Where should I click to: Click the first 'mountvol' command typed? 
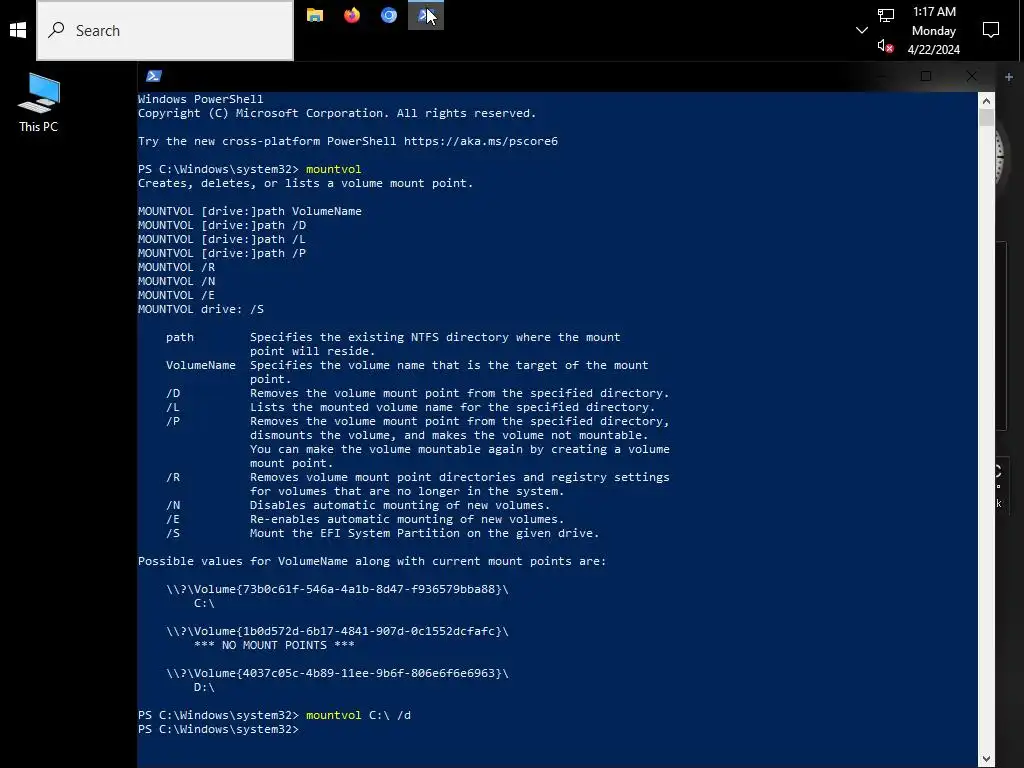tap(334, 169)
